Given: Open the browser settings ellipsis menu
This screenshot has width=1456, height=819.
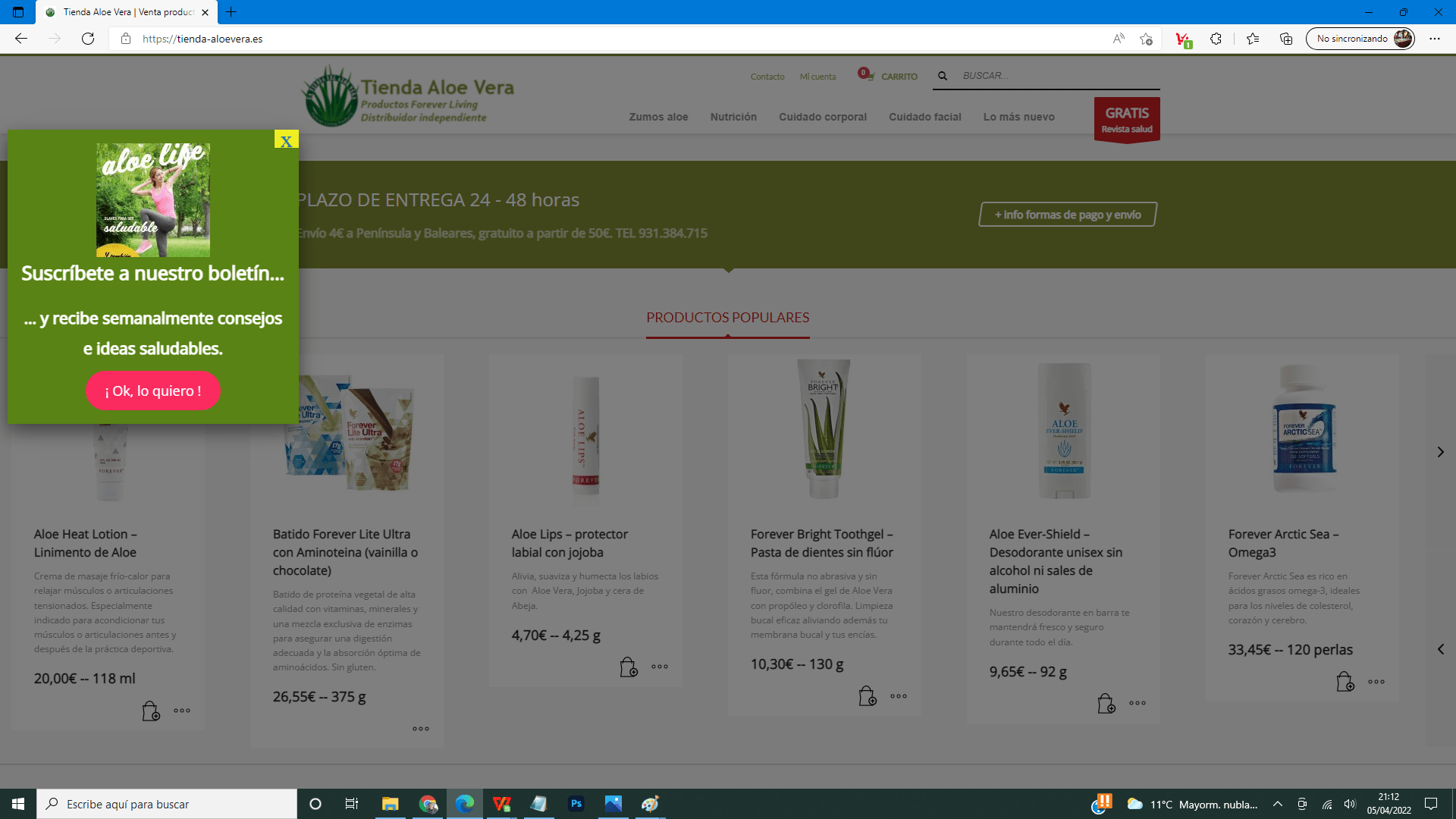Looking at the screenshot, I should pos(1435,39).
